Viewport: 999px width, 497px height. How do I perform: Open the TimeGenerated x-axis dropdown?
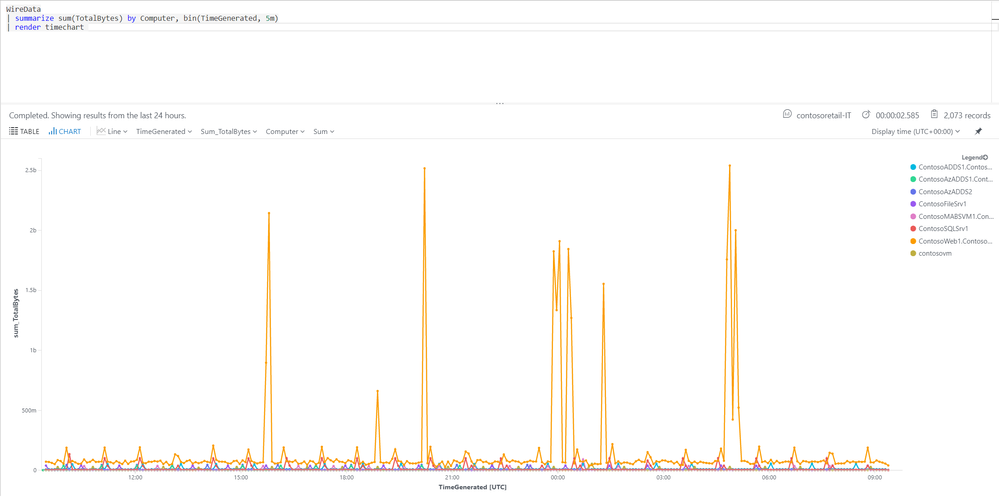[x=164, y=131]
